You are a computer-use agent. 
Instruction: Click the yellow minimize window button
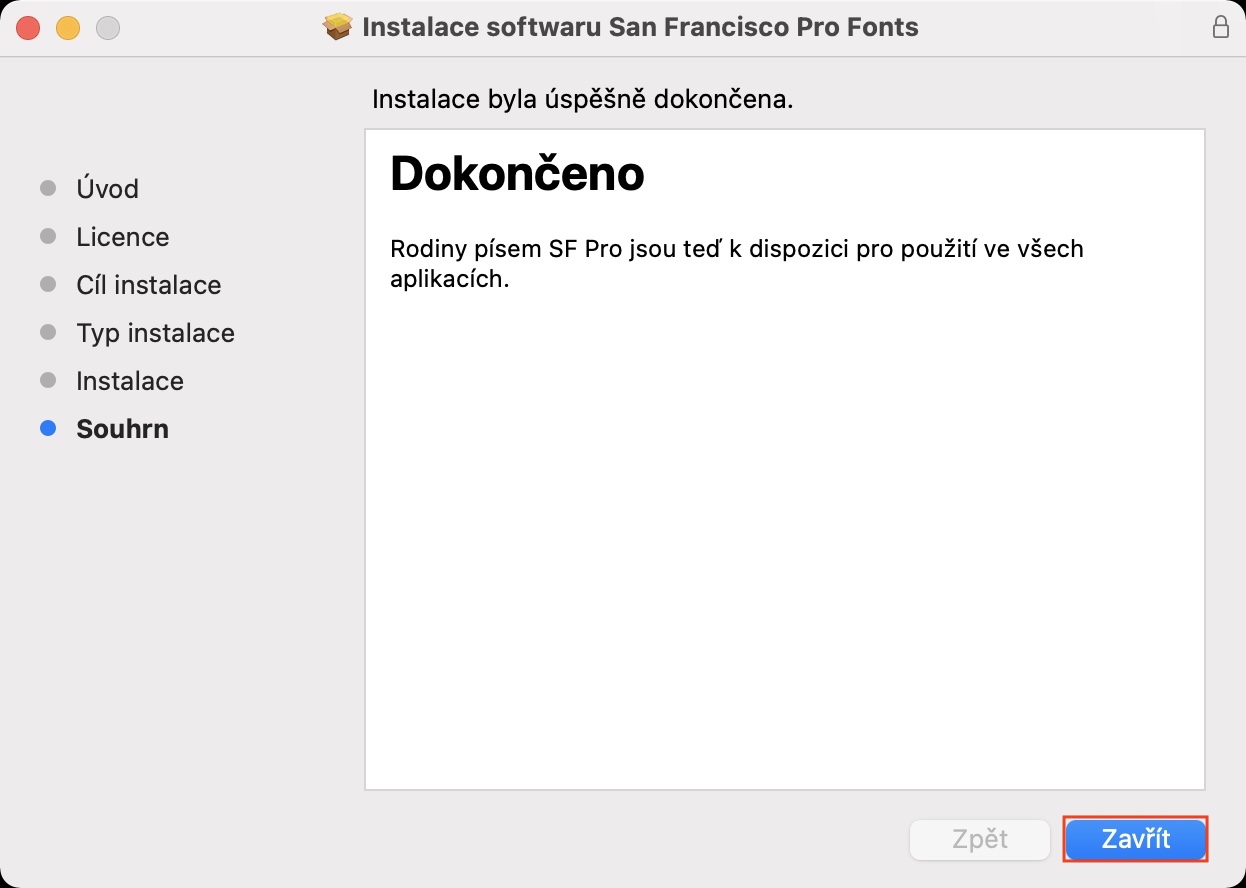pyautogui.click(x=68, y=28)
